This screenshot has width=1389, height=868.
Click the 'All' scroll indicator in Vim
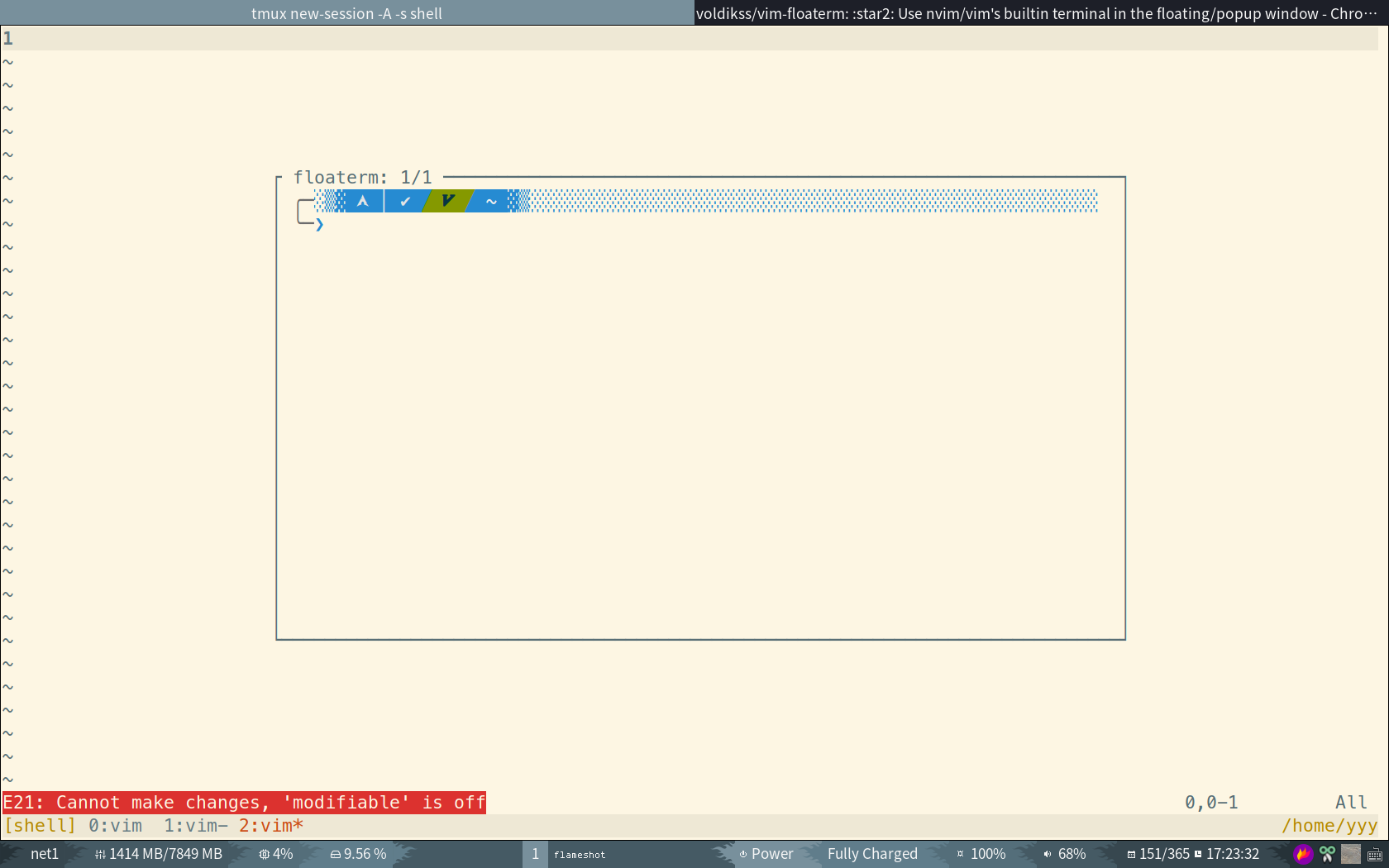click(x=1351, y=802)
